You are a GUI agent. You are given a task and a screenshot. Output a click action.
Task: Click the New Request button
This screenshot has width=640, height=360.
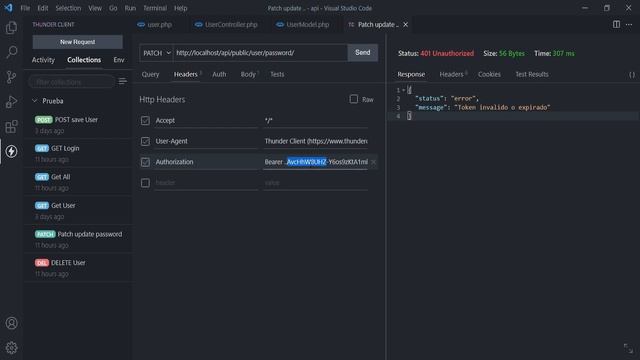coord(78,42)
